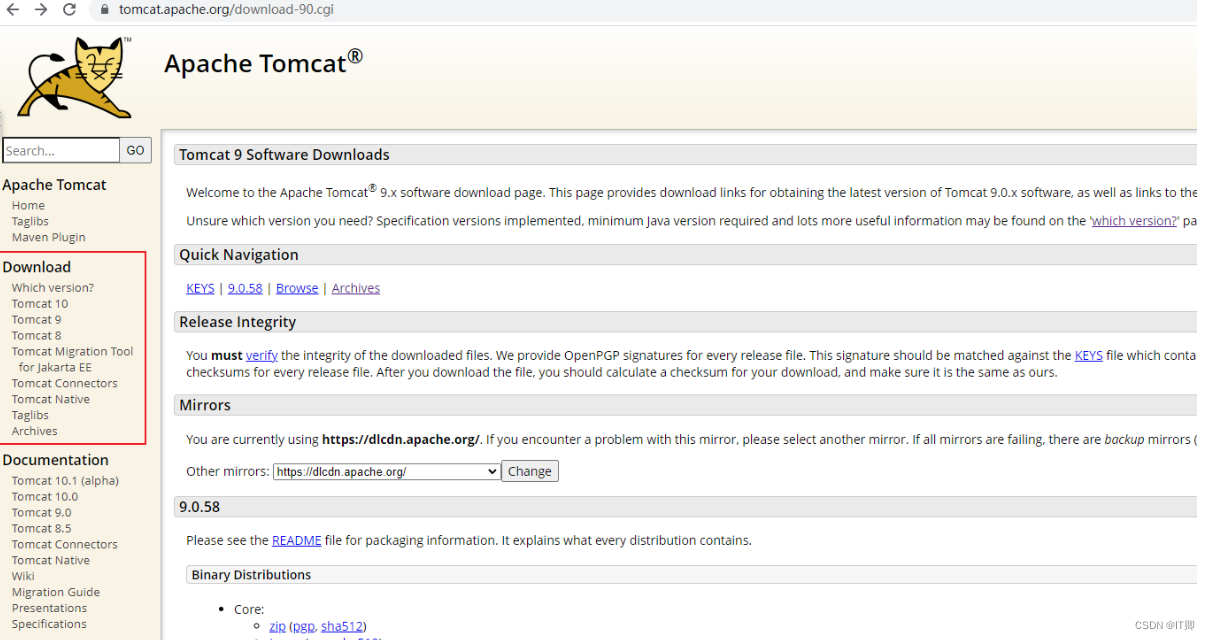The width and height of the screenshot is (1210, 640).
Task: Click the sha512 checksum link
Action: pyautogui.click(x=342, y=626)
